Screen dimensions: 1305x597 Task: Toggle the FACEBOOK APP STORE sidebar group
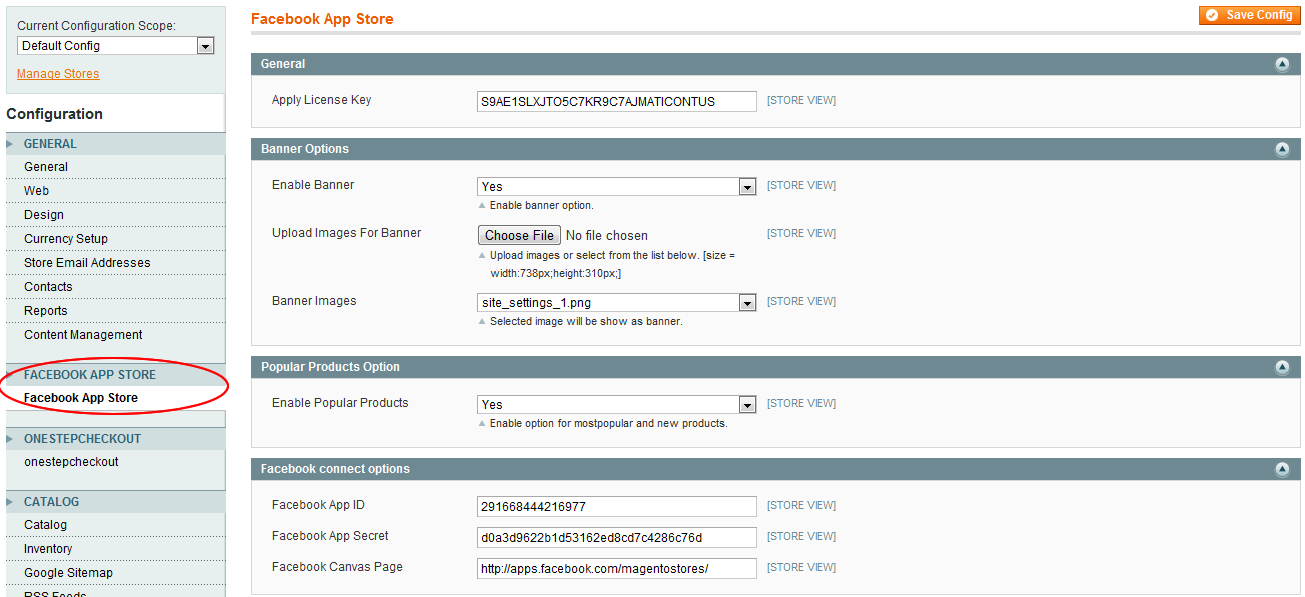point(115,375)
